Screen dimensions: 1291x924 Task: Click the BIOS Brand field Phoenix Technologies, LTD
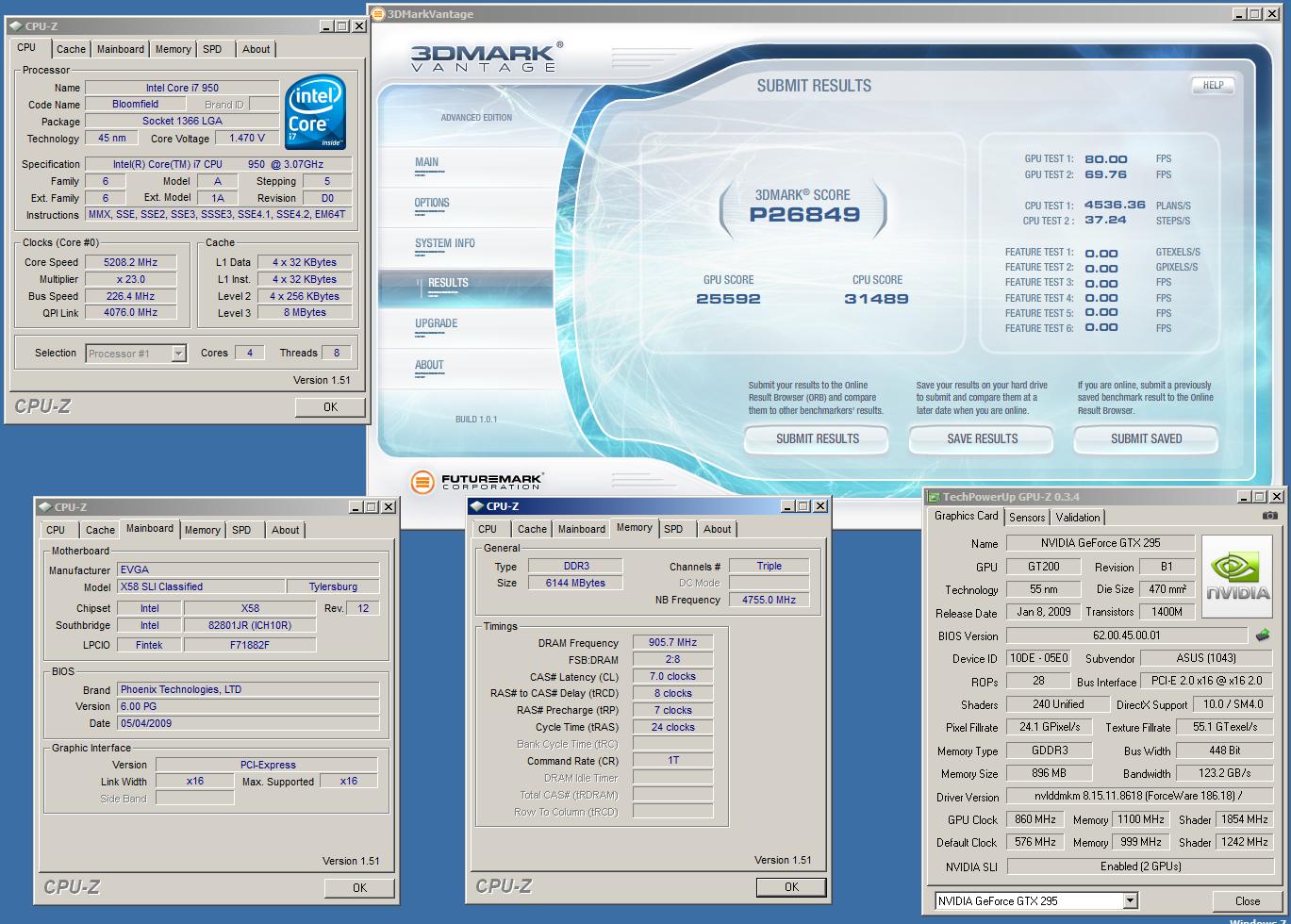pos(248,689)
